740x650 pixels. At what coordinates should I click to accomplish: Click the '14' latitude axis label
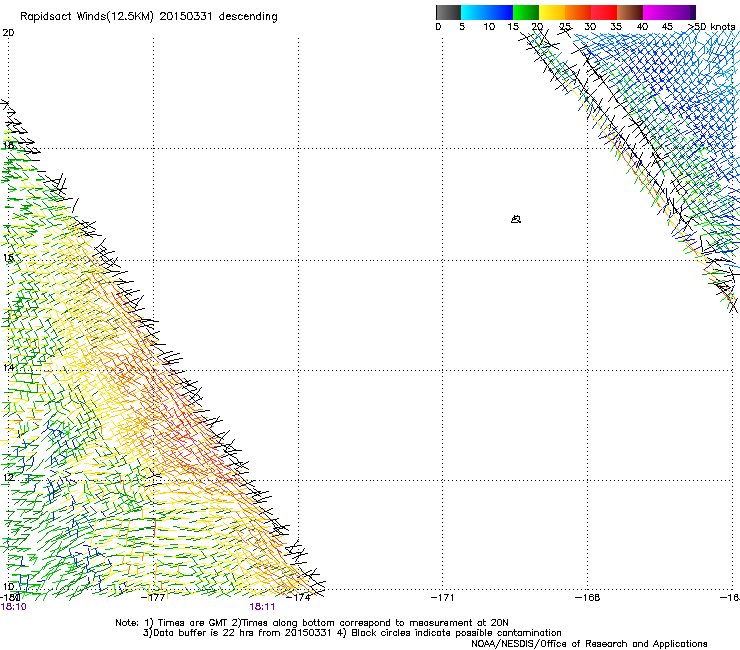pos(8,367)
